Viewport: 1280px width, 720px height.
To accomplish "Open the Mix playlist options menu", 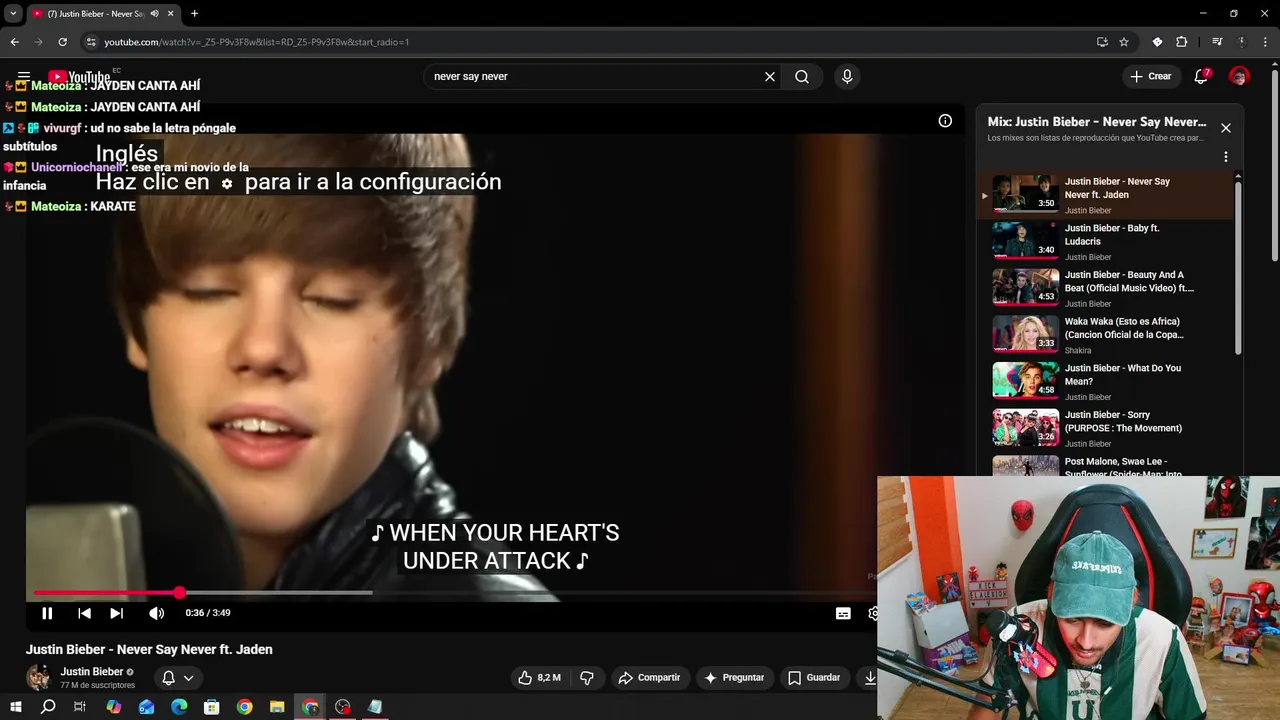I will click(x=1225, y=157).
